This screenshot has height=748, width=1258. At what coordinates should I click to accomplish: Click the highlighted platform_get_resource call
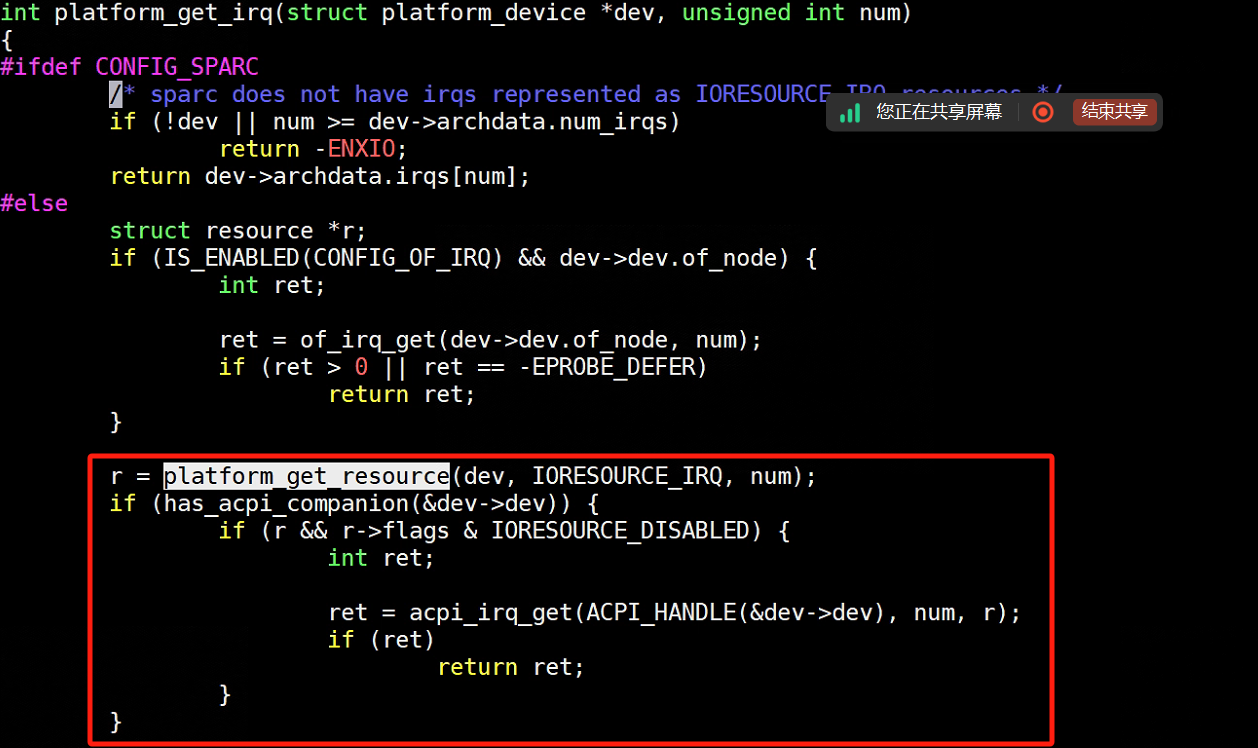point(306,476)
